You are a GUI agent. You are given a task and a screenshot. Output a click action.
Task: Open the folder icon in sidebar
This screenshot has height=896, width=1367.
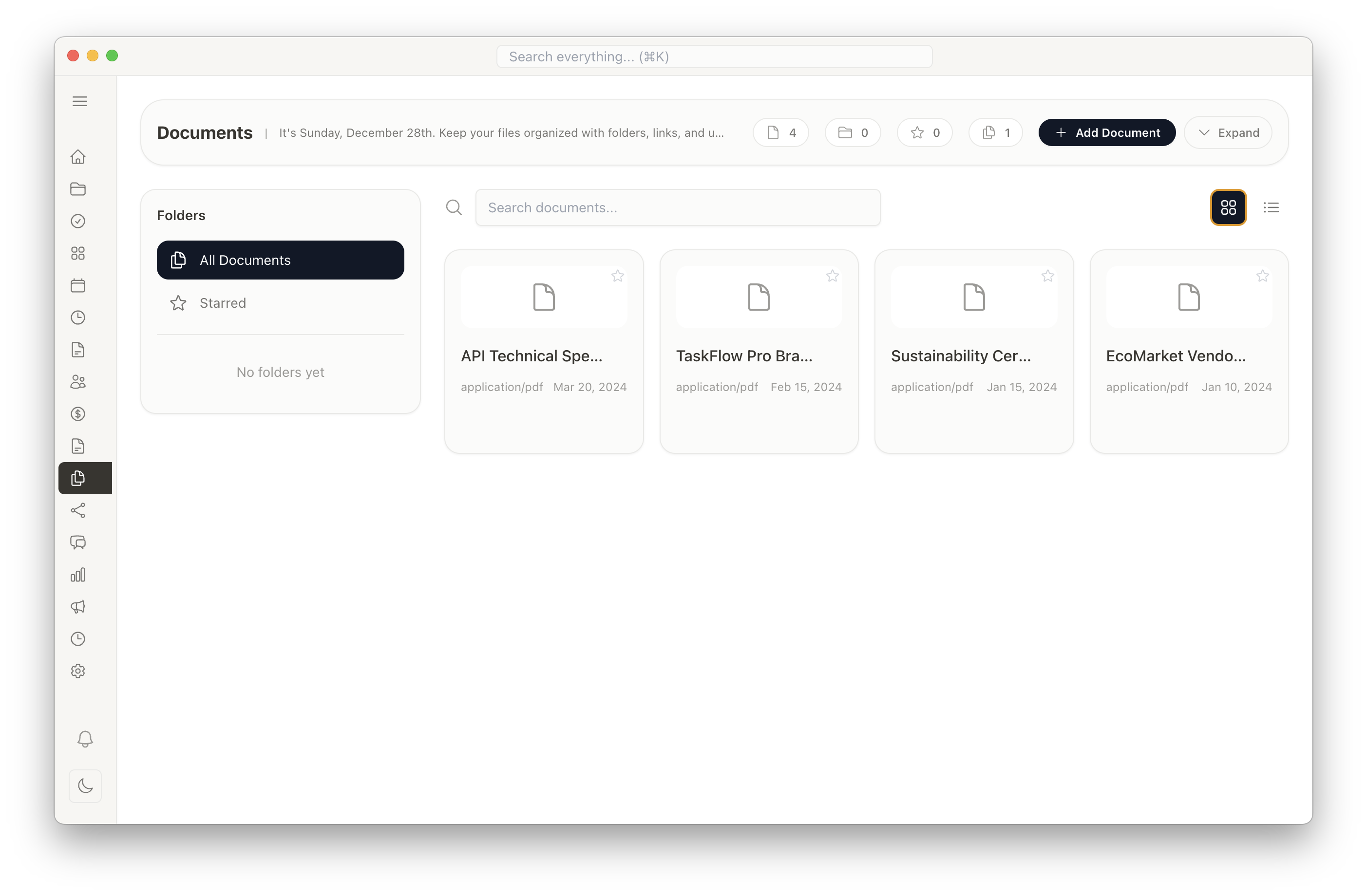(78, 189)
